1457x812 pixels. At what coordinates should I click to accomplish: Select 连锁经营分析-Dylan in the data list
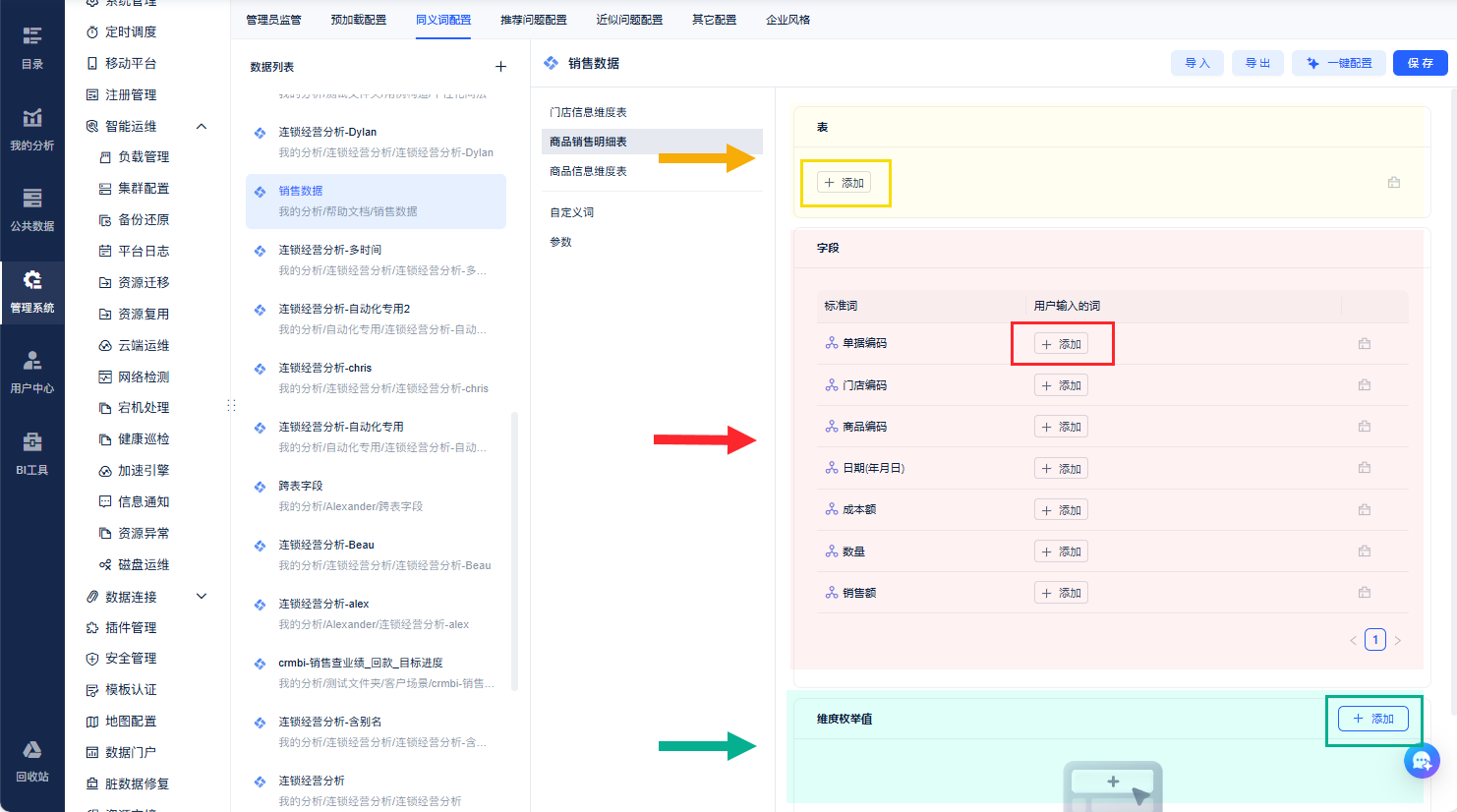pos(376,143)
